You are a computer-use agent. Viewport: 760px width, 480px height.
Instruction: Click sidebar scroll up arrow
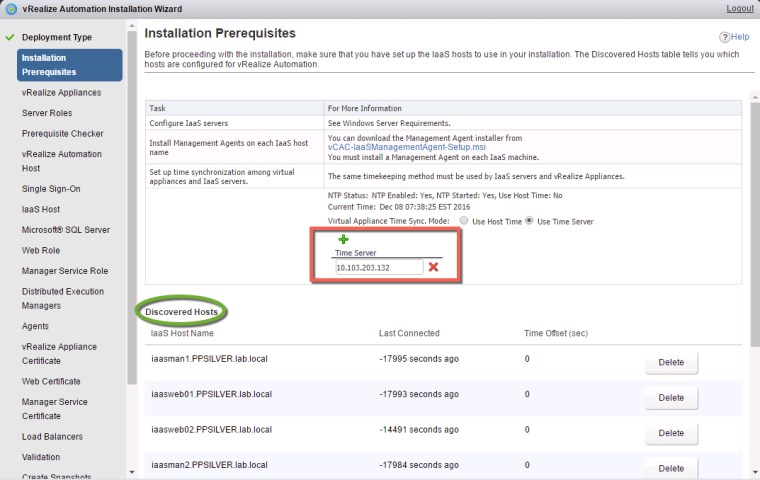pos(132,25)
